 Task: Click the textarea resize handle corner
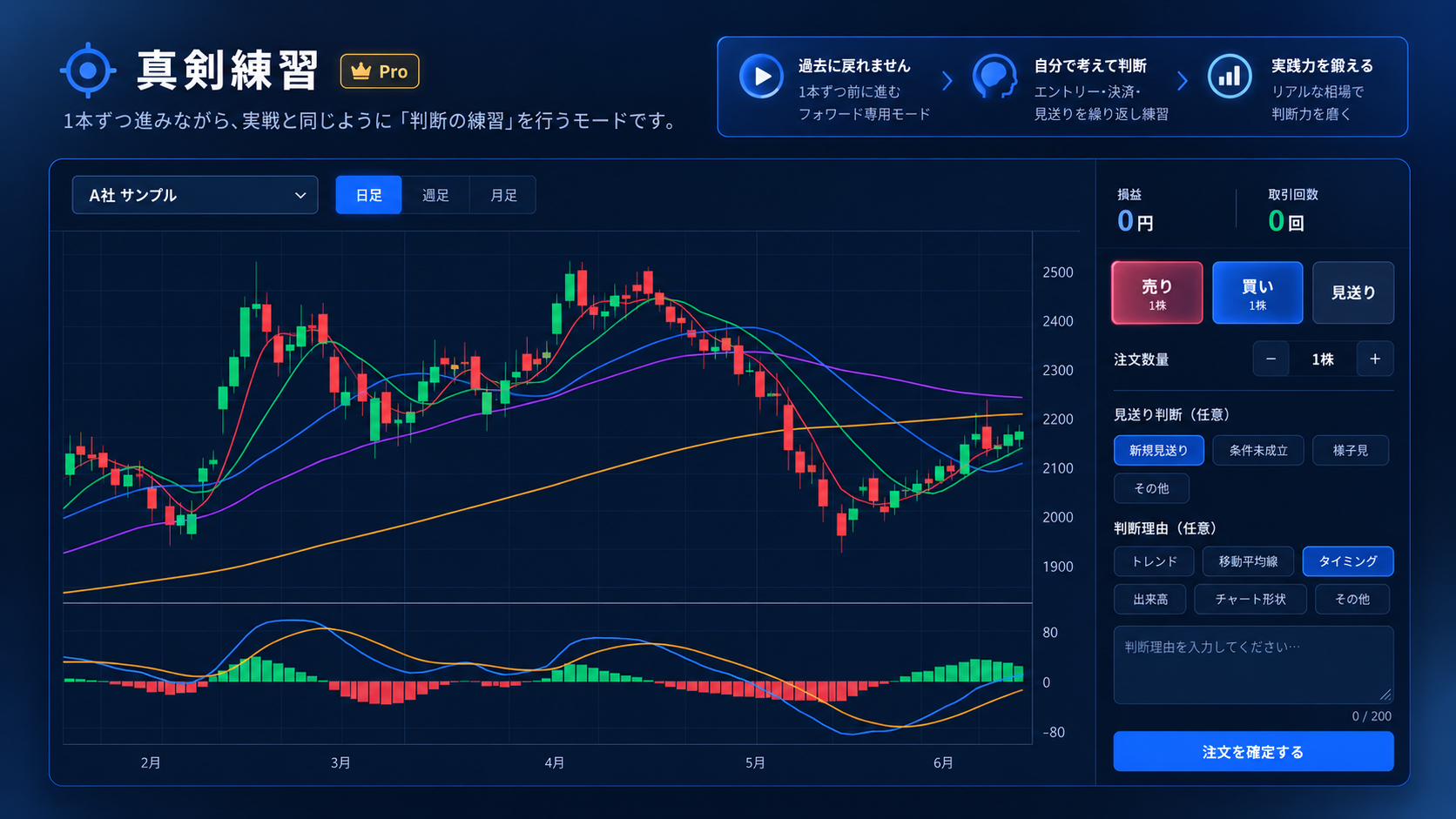point(1385,695)
